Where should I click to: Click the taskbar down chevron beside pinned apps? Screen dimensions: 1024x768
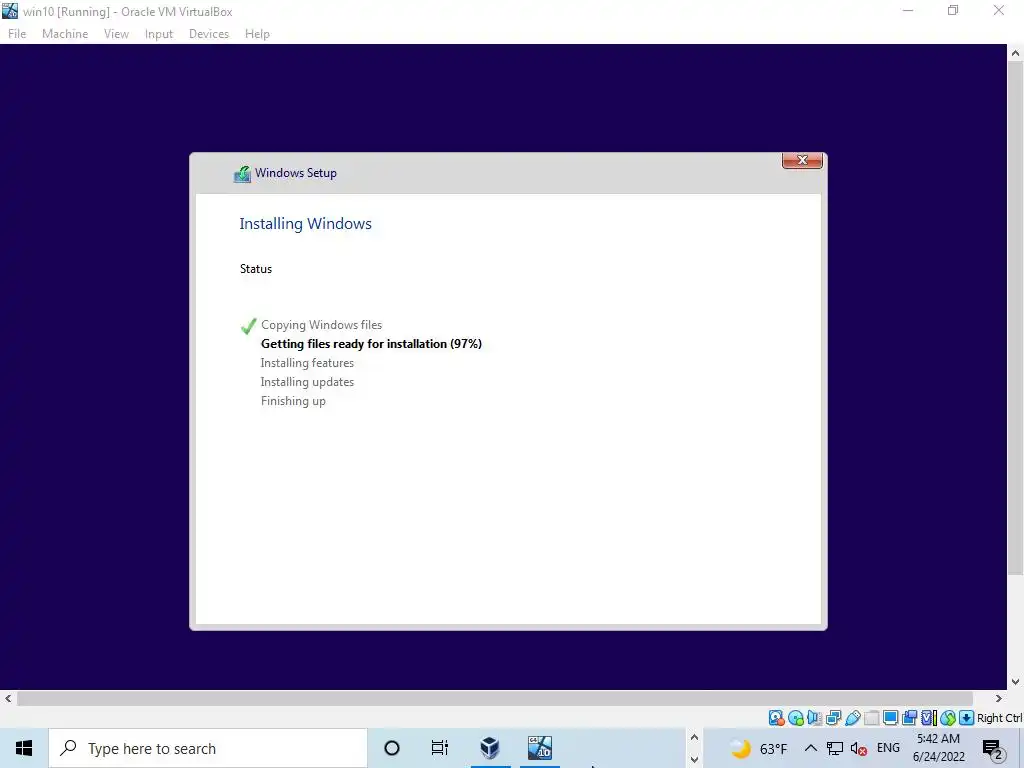pyautogui.click(x=694, y=760)
